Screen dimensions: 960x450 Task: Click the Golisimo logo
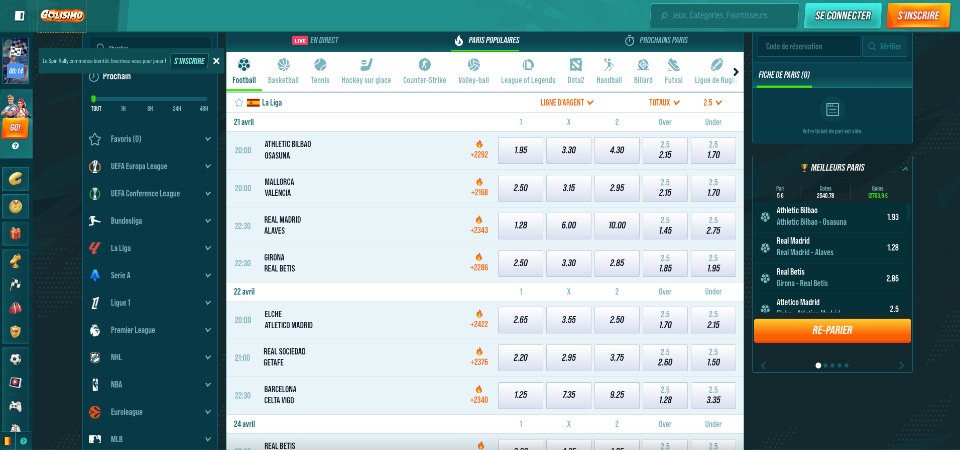62,15
